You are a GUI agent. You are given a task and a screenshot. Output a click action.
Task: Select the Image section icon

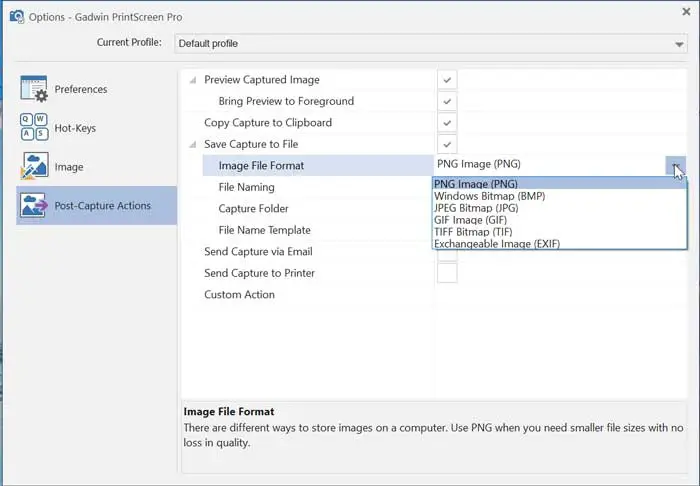pyautogui.click(x=34, y=167)
